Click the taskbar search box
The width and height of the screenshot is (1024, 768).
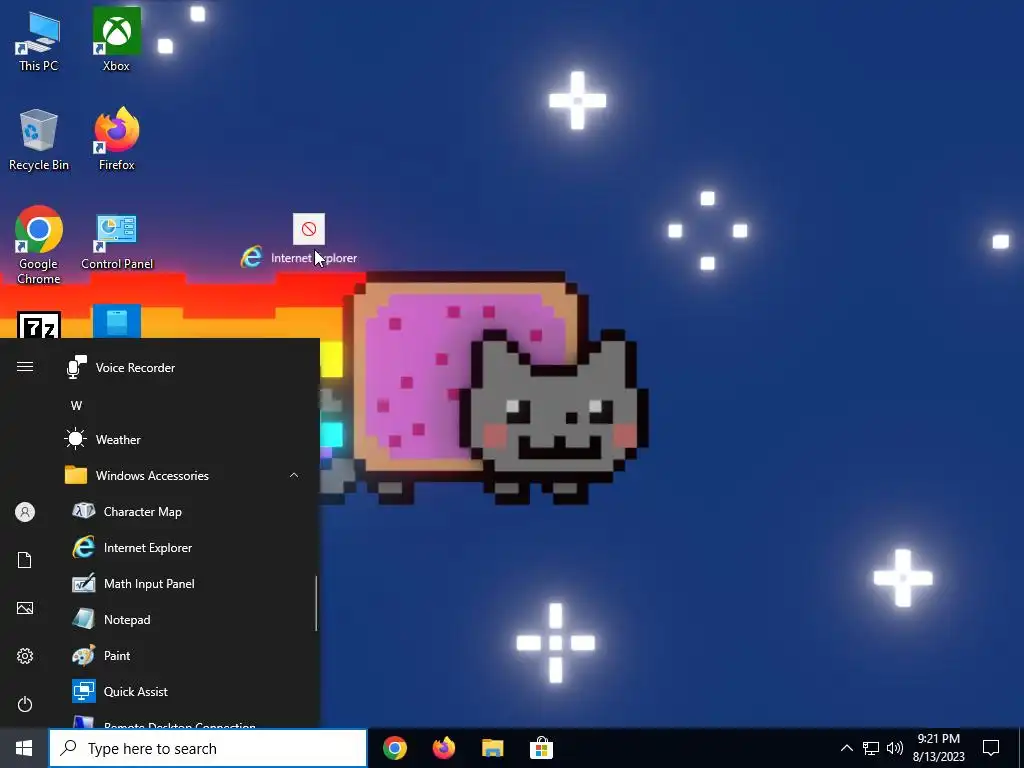pos(208,748)
